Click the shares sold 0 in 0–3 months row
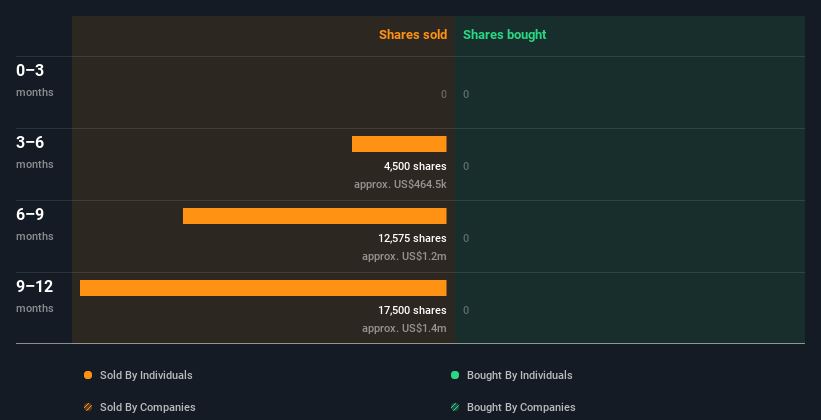 [444, 94]
